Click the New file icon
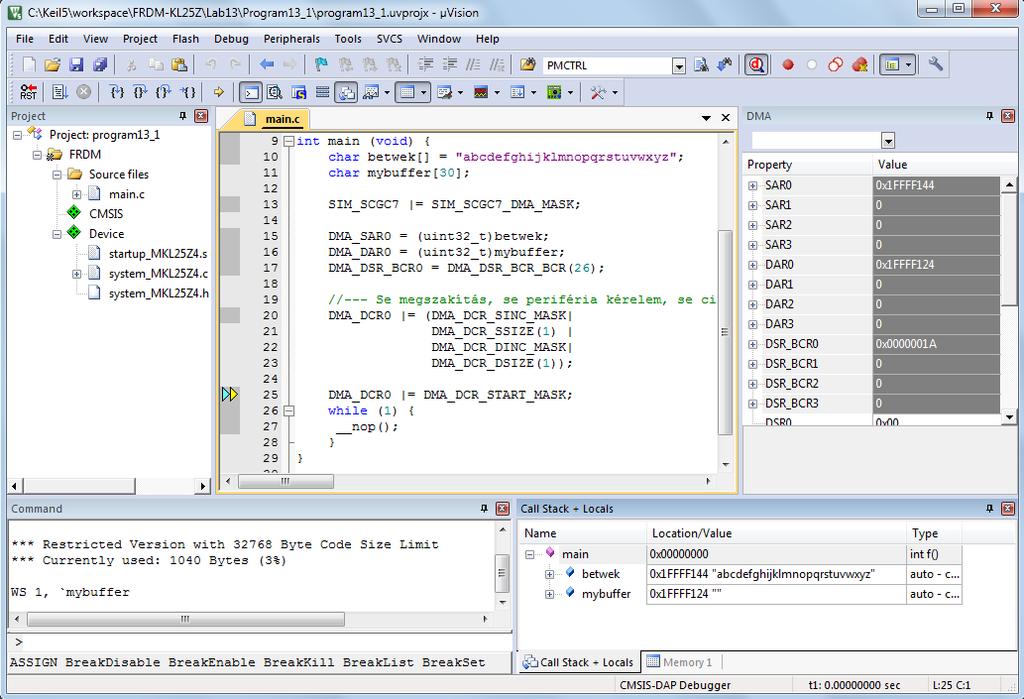Image resolution: width=1024 pixels, height=699 pixels. tap(29, 65)
